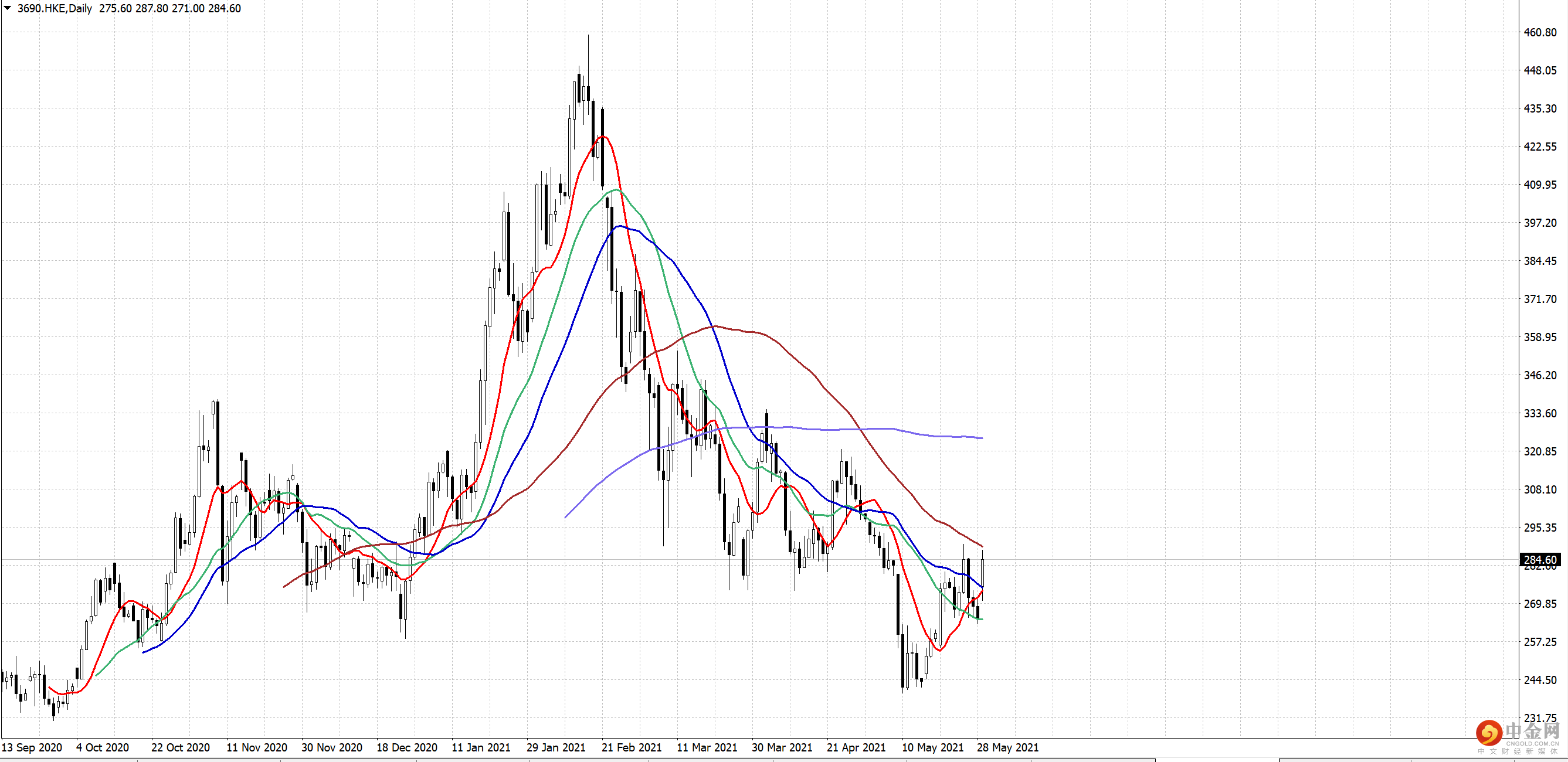The height and width of the screenshot is (762, 1568).
Task: Click the 397.20 price scale label
Action: tap(1539, 223)
